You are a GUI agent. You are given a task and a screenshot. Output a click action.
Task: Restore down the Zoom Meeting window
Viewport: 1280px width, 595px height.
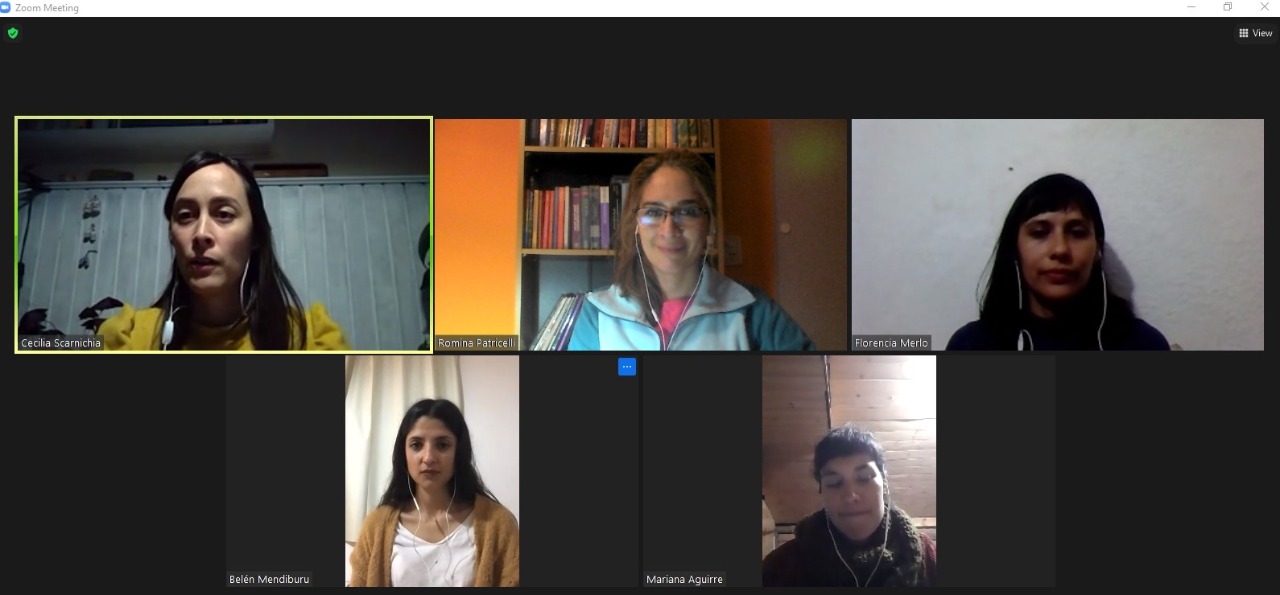[1228, 7]
